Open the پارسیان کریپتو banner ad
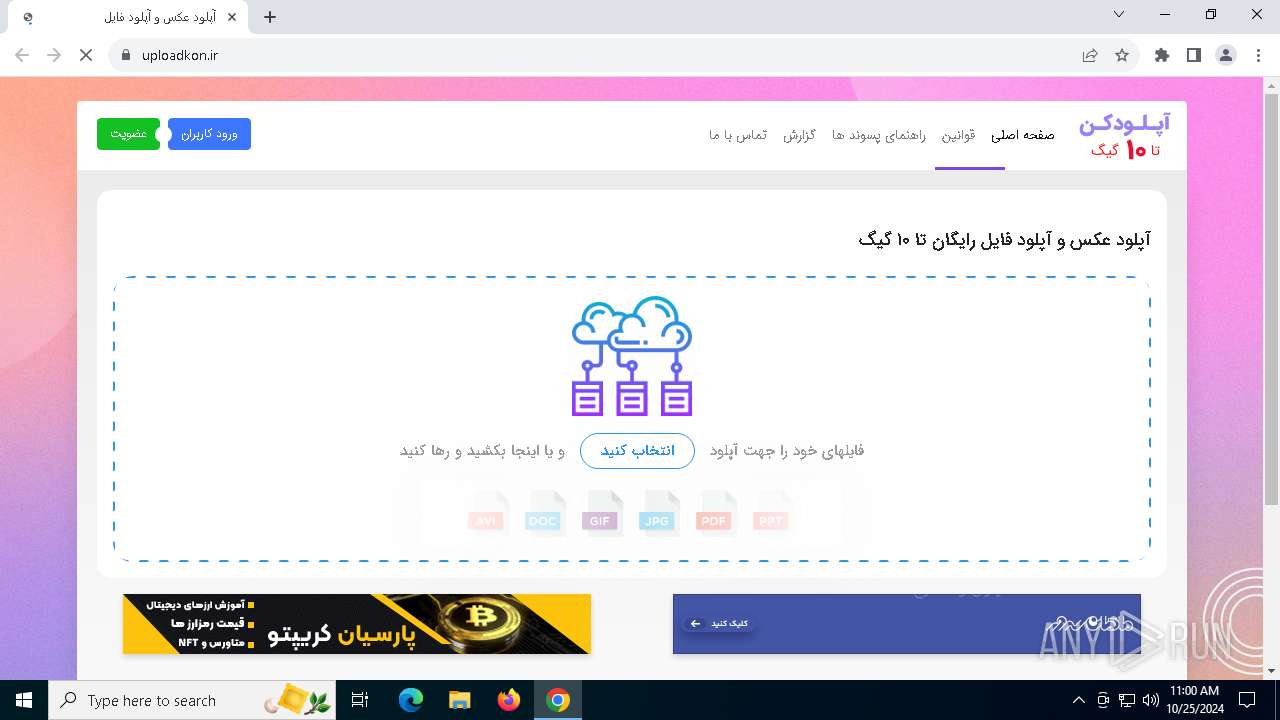This screenshot has height=720, width=1280. pyautogui.click(x=357, y=624)
